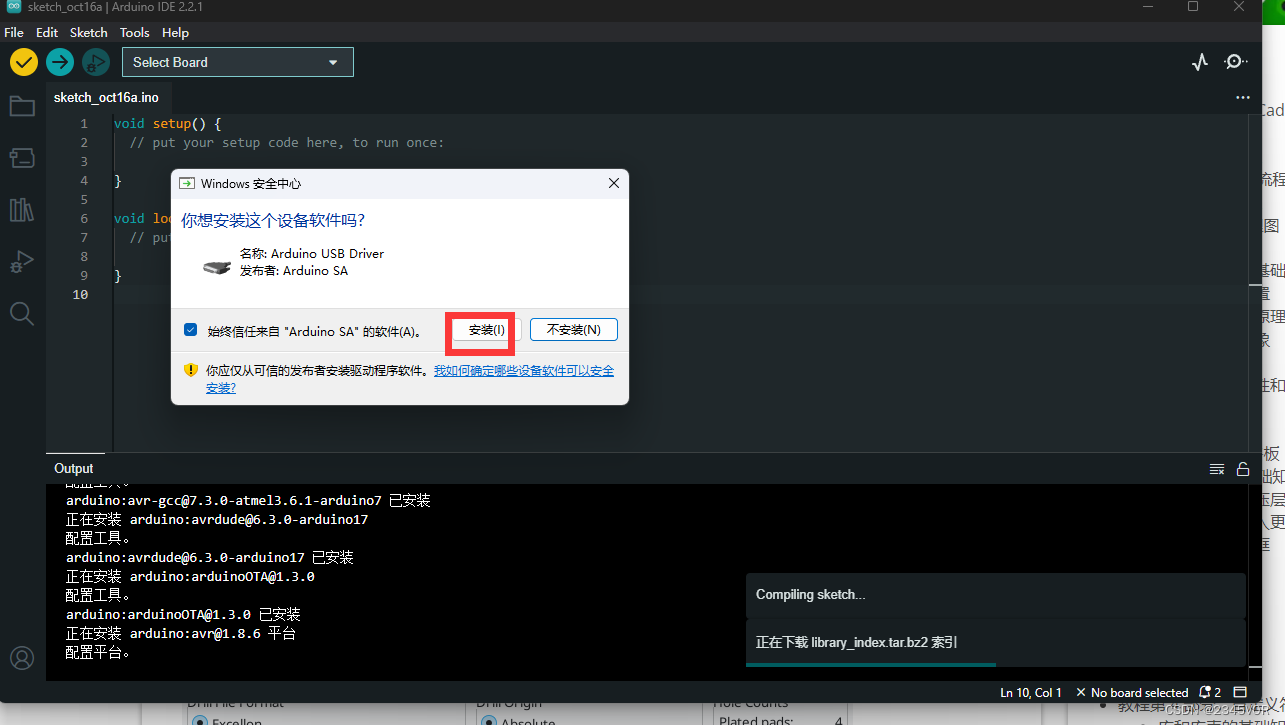Click the Arduino IDE title bar icon

(14, 6)
